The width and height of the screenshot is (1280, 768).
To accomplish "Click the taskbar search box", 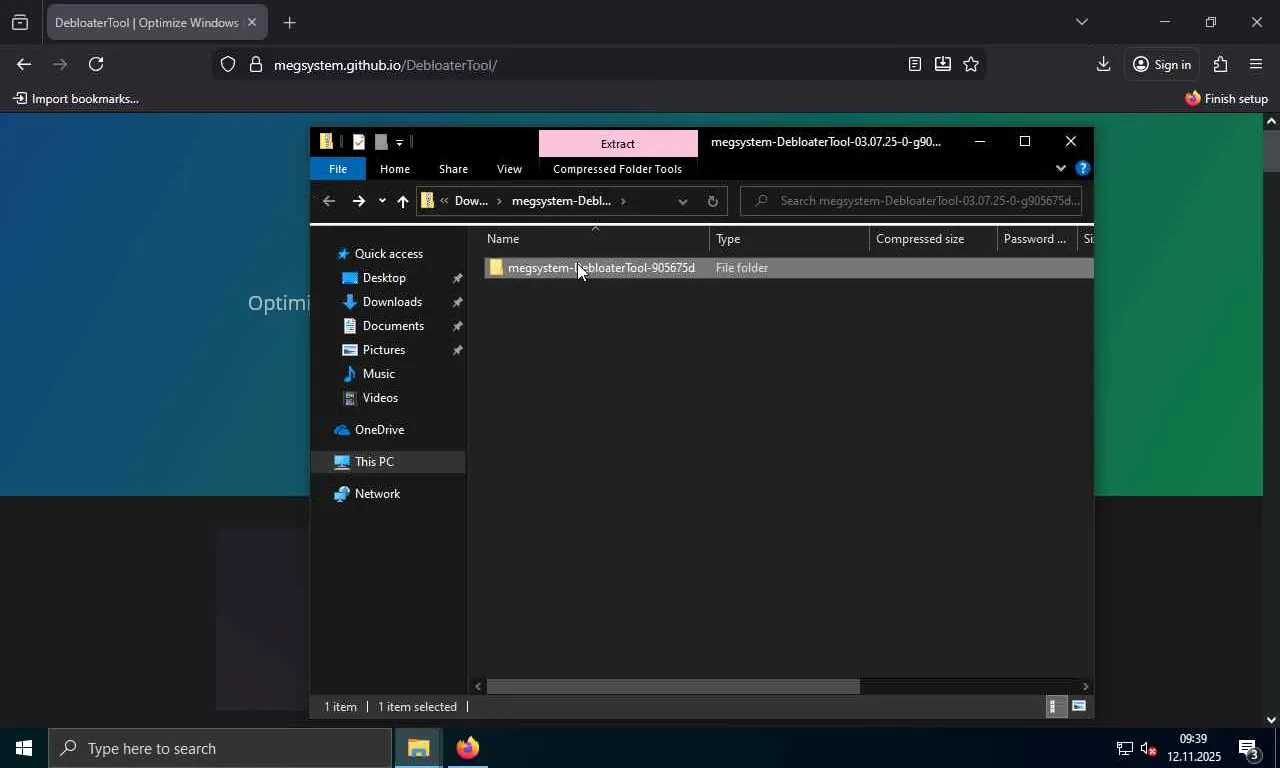I will pyautogui.click(x=220, y=748).
